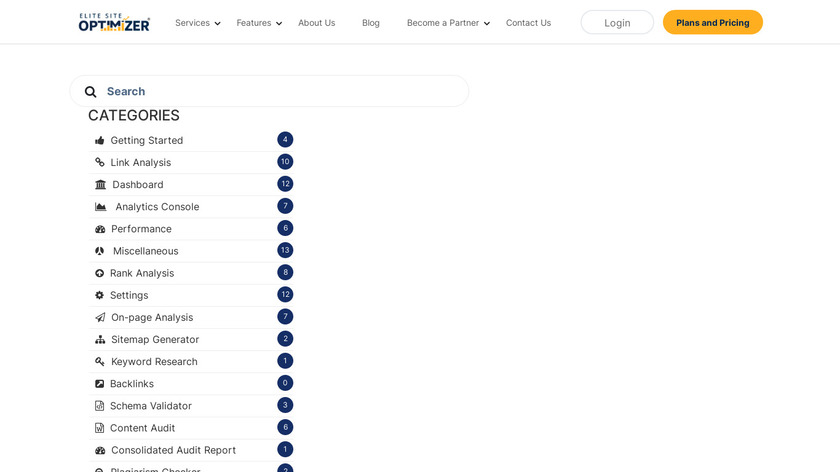Go to Contact Us page
Screen dimensions: 840x472
pyautogui.click(x=528, y=23)
